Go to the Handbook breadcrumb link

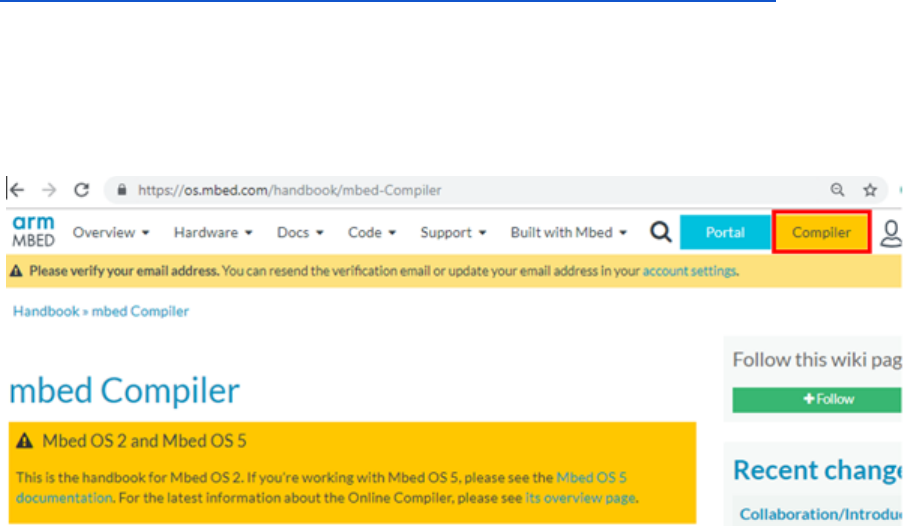[46, 311]
